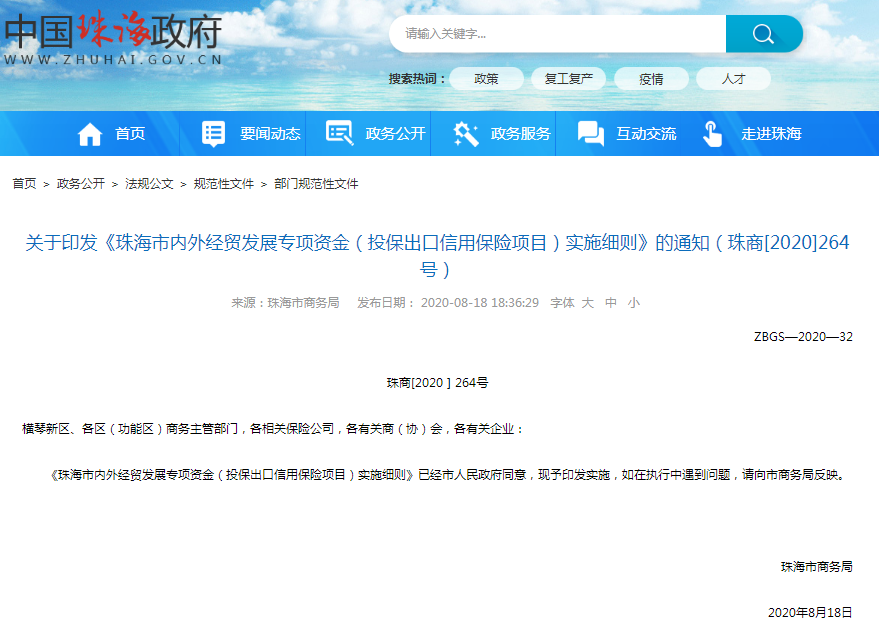Click the blue article title heading
Screen dimensions: 879x631
pyautogui.click(x=437, y=256)
